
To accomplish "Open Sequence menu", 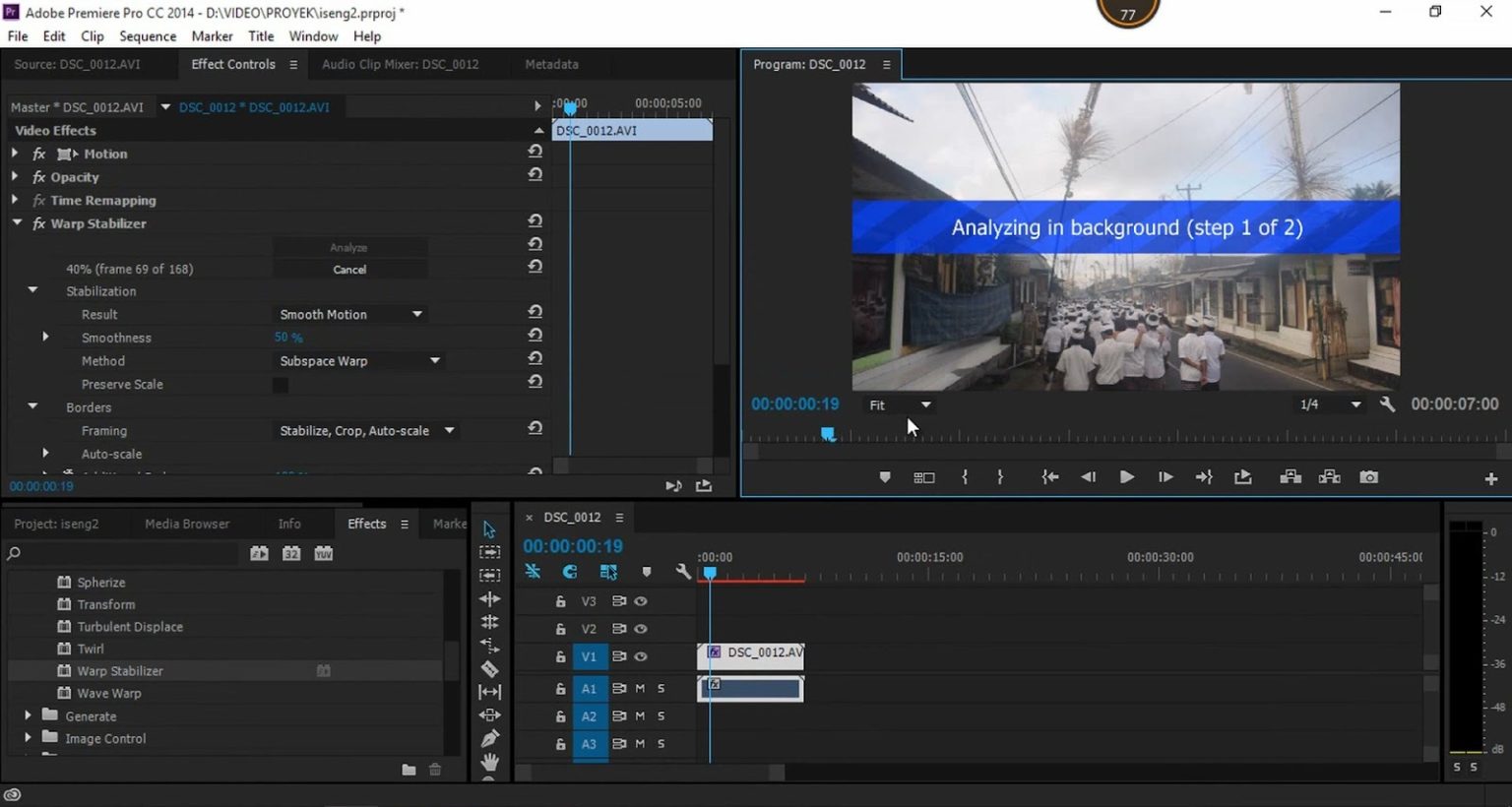I will click(148, 36).
